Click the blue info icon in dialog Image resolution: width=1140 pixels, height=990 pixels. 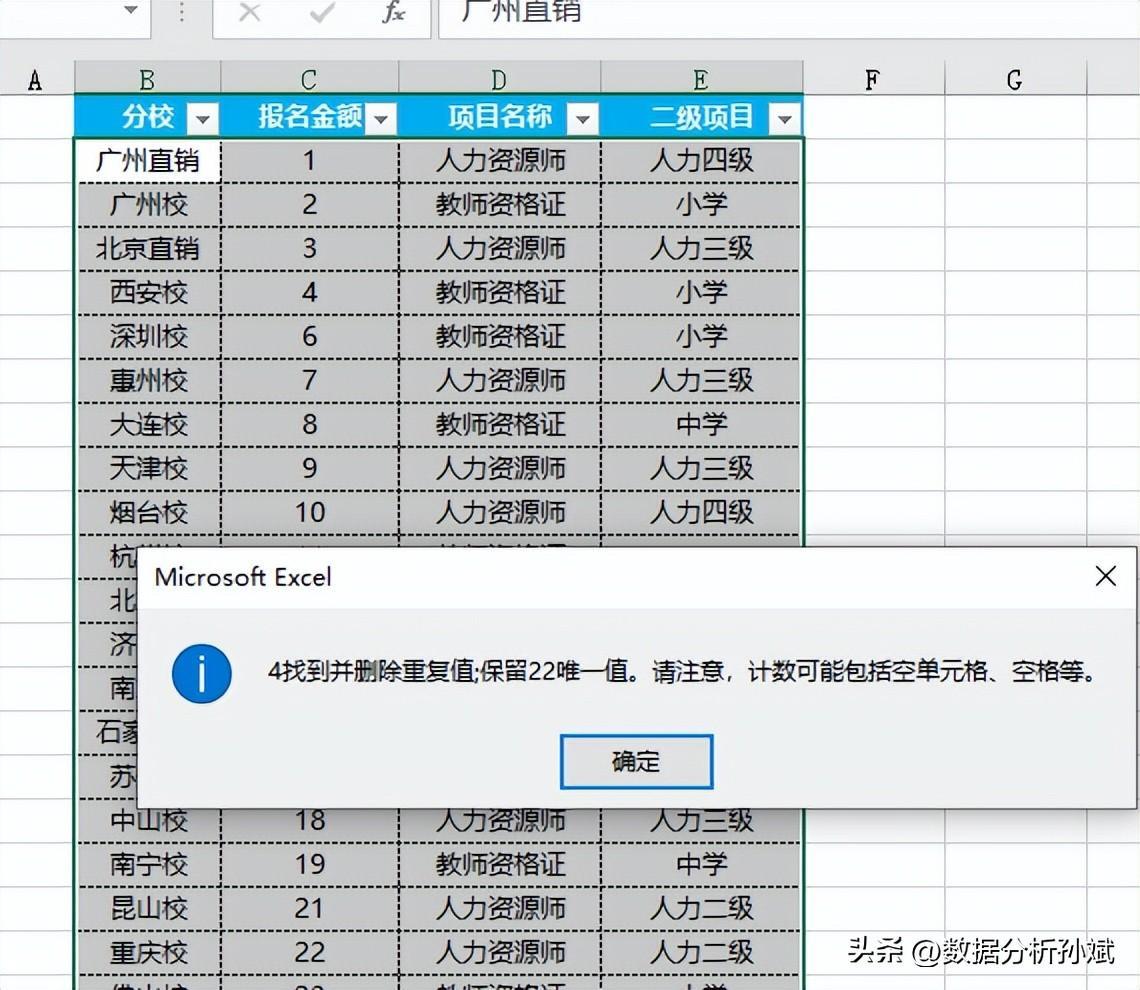tap(201, 673)
